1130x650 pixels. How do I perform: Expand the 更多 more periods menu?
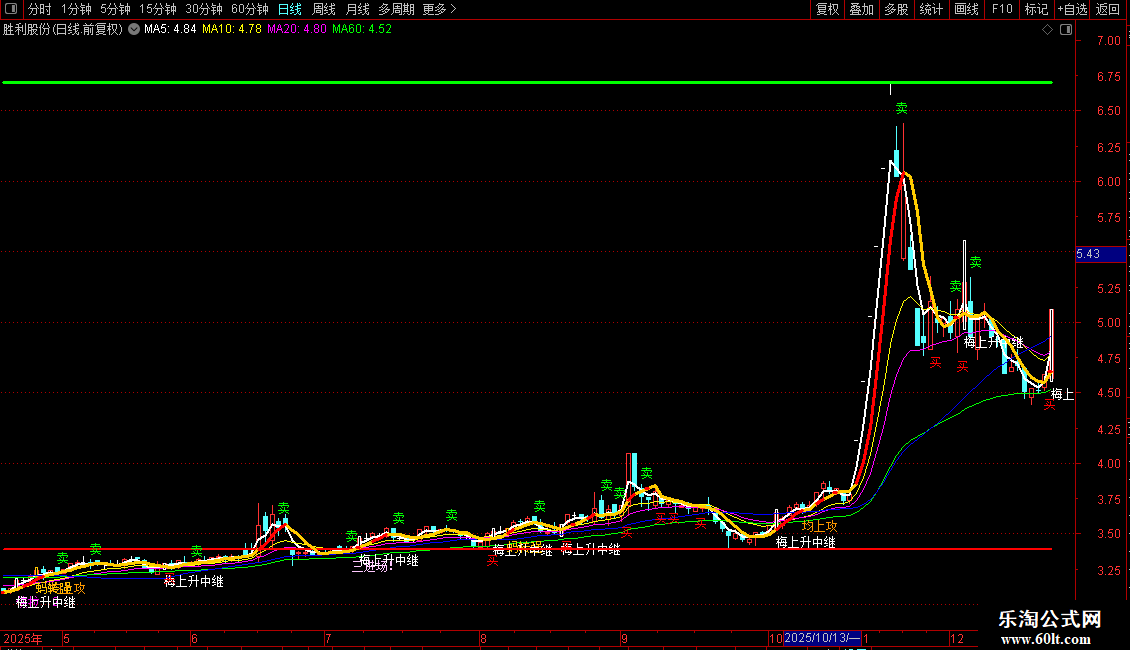pos(440,9)
